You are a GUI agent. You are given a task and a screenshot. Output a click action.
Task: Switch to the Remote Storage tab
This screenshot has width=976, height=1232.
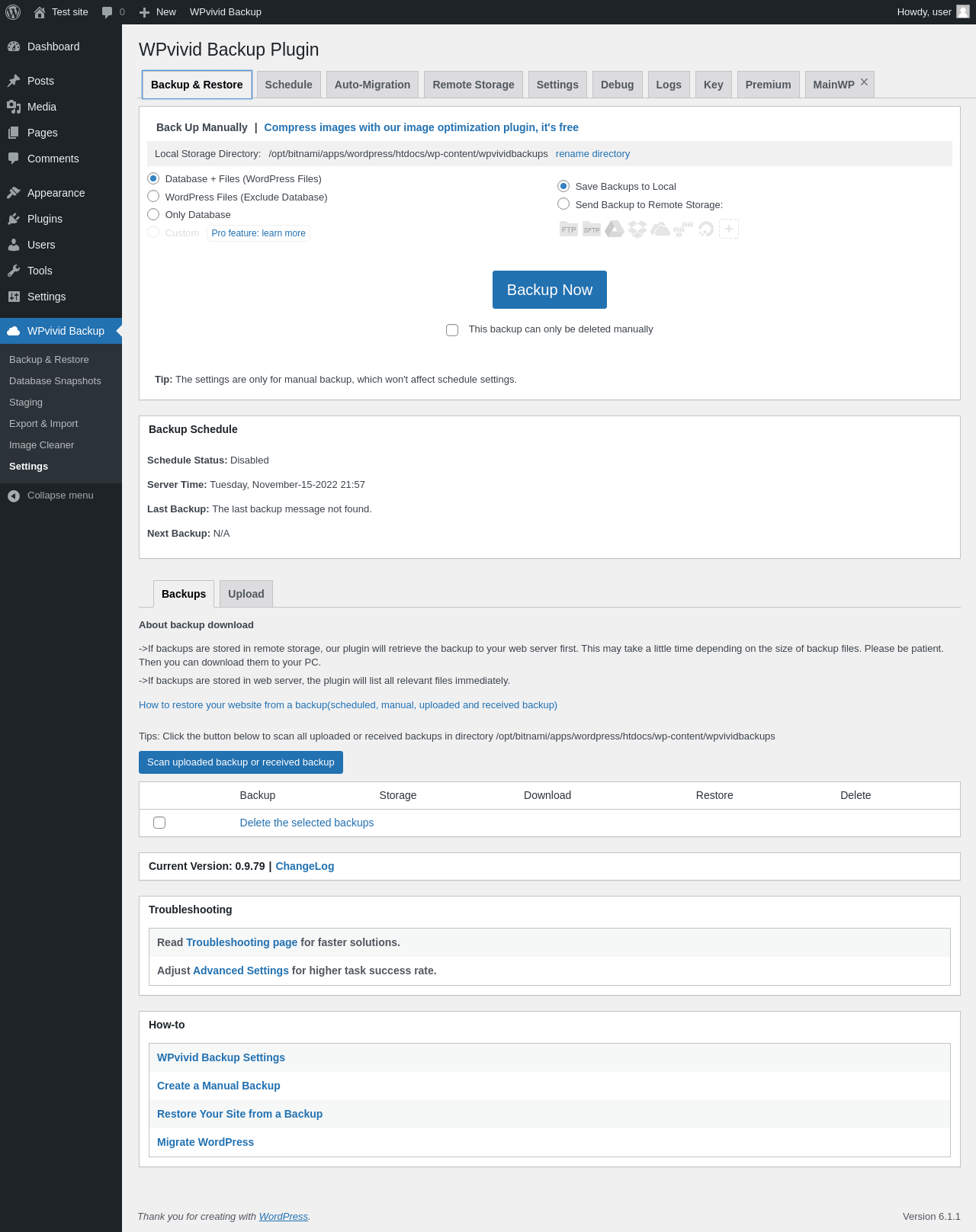474,85
